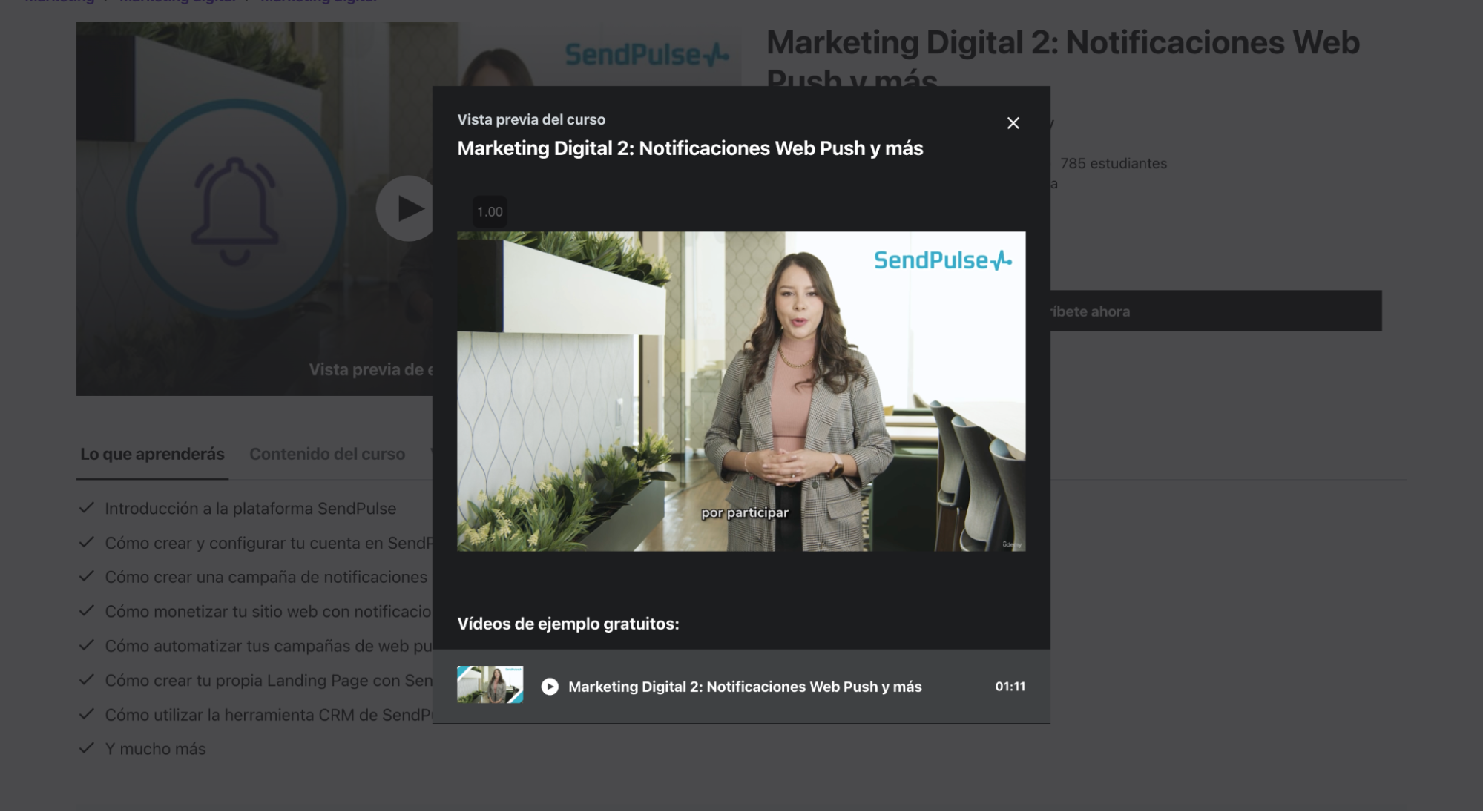Screen dimensions: 1483x812
Task: Click 'Cómo utilizar la herramienta CRM' item
Action: tap(269, 715)
